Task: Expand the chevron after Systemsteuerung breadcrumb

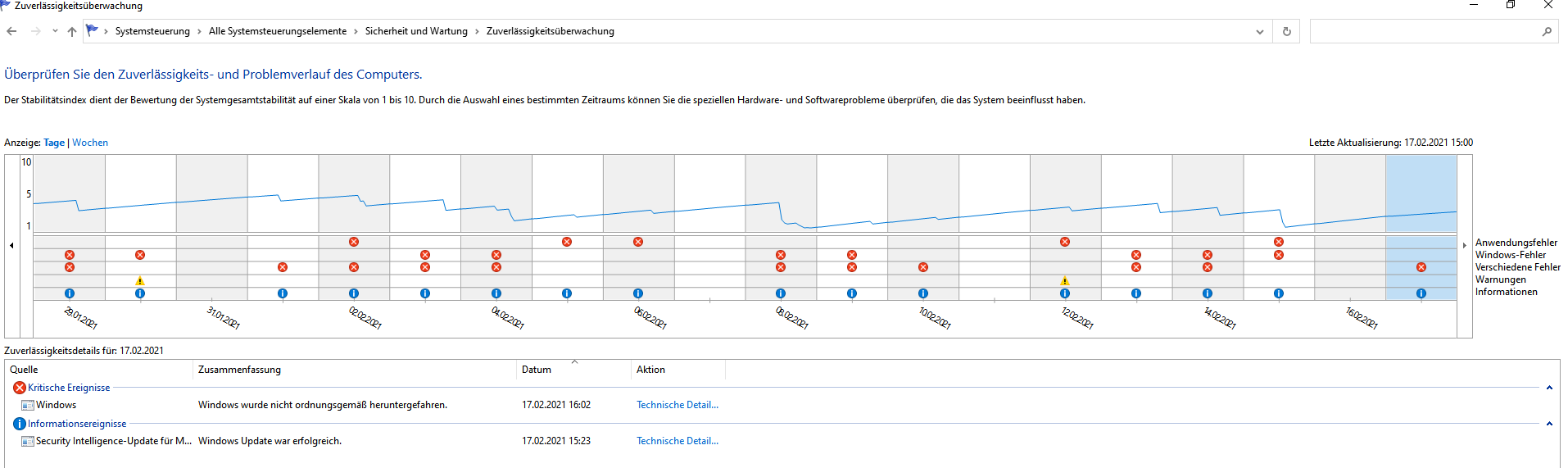Action: click(x=199, y=31)
